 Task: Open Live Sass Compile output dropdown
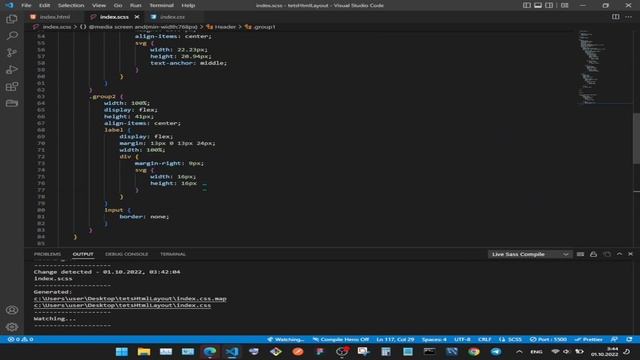[530, 254]
